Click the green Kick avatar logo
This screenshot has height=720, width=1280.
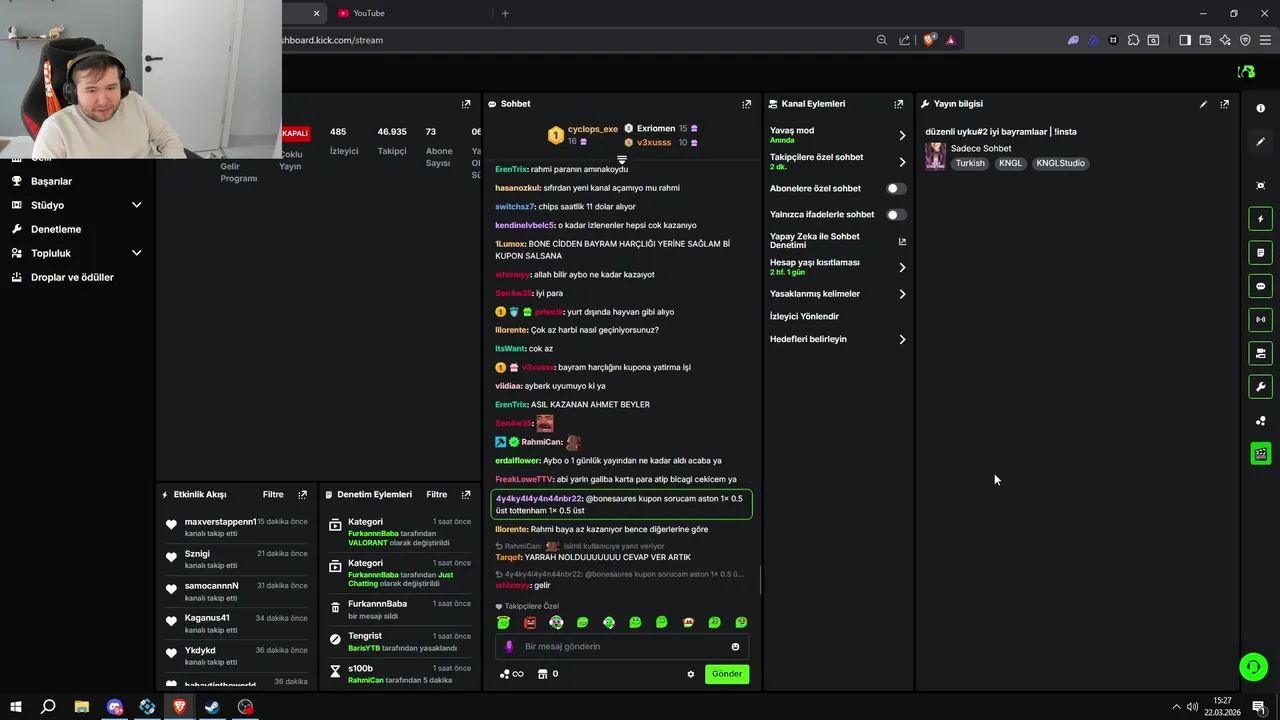[1246, 72]
